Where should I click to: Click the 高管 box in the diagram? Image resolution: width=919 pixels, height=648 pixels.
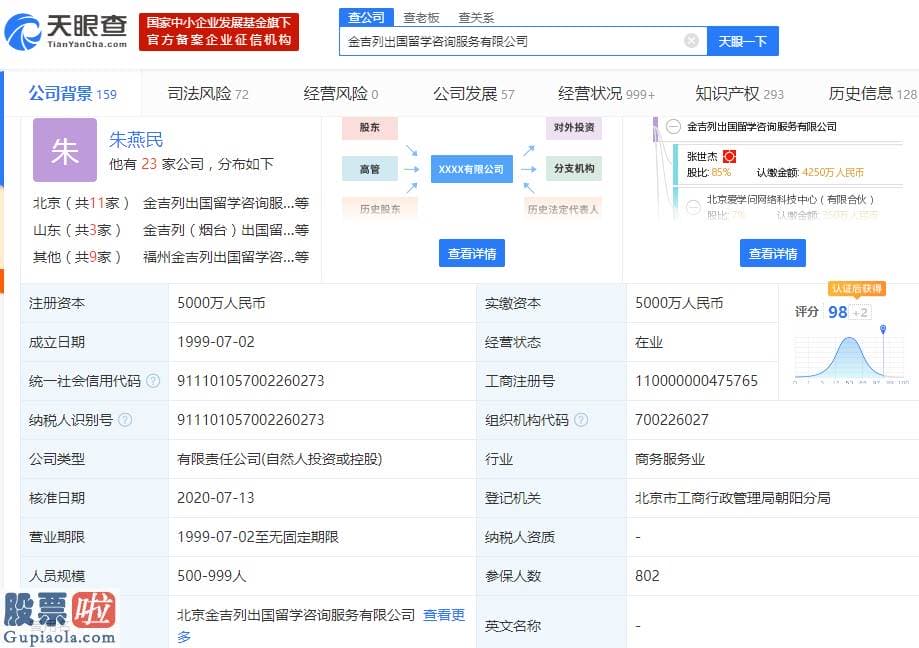click(x=370, y=169)
